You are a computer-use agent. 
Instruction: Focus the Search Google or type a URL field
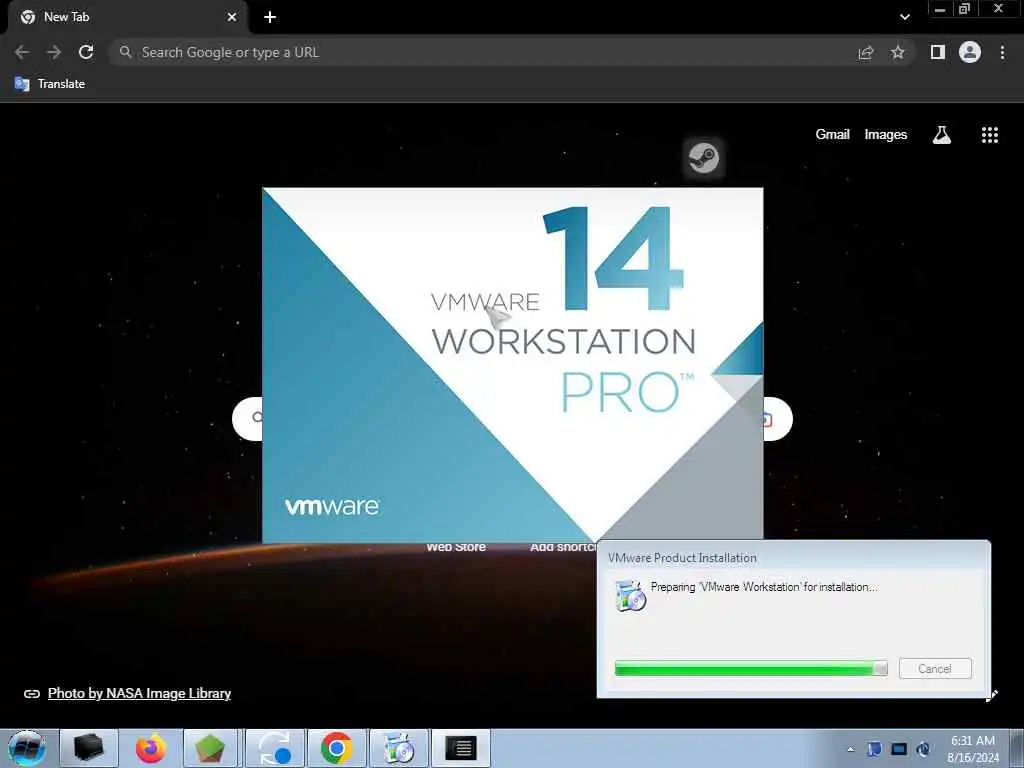point(483,52)
